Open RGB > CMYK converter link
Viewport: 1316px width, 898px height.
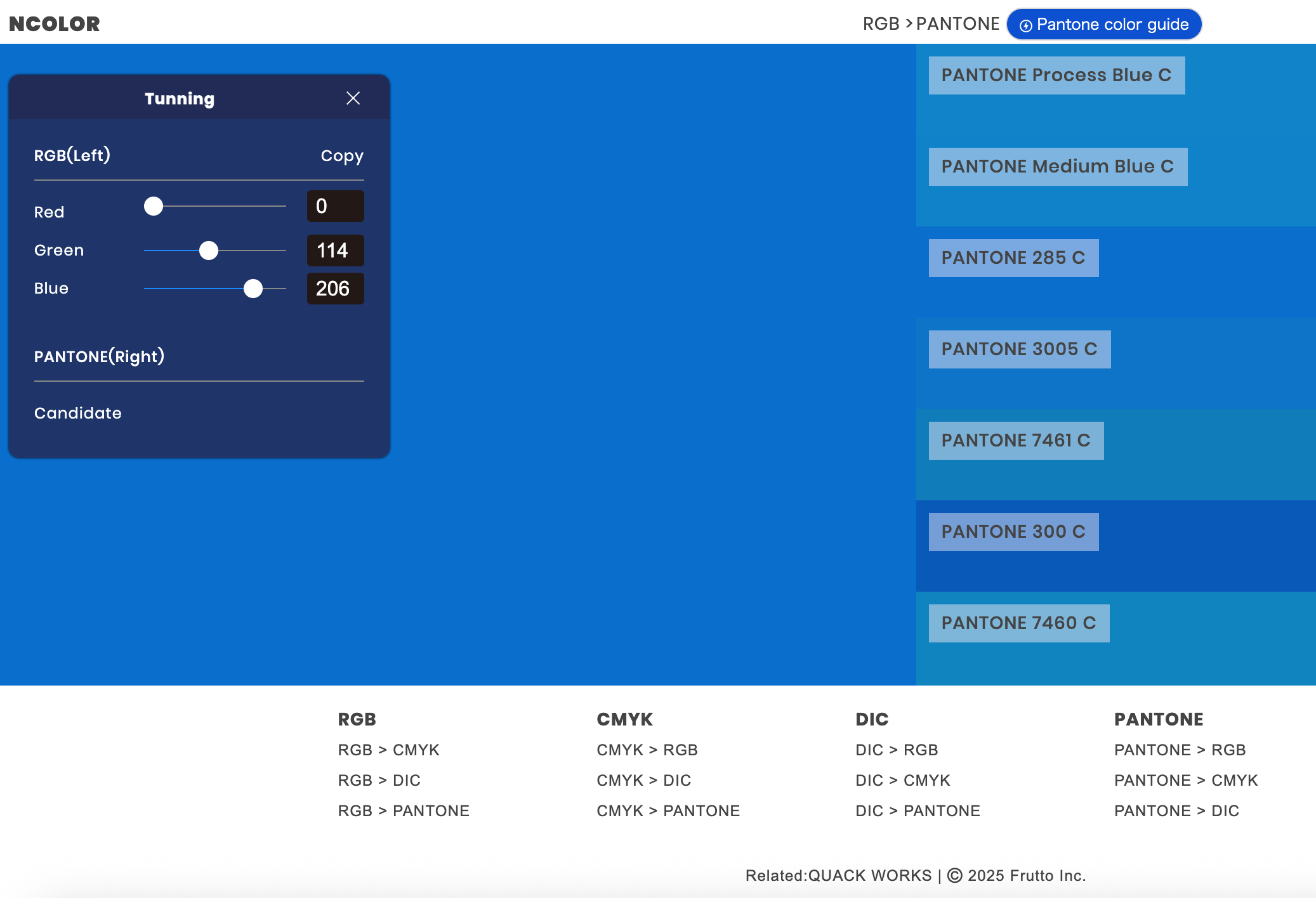pyautogui.click(x=388, y=750)
